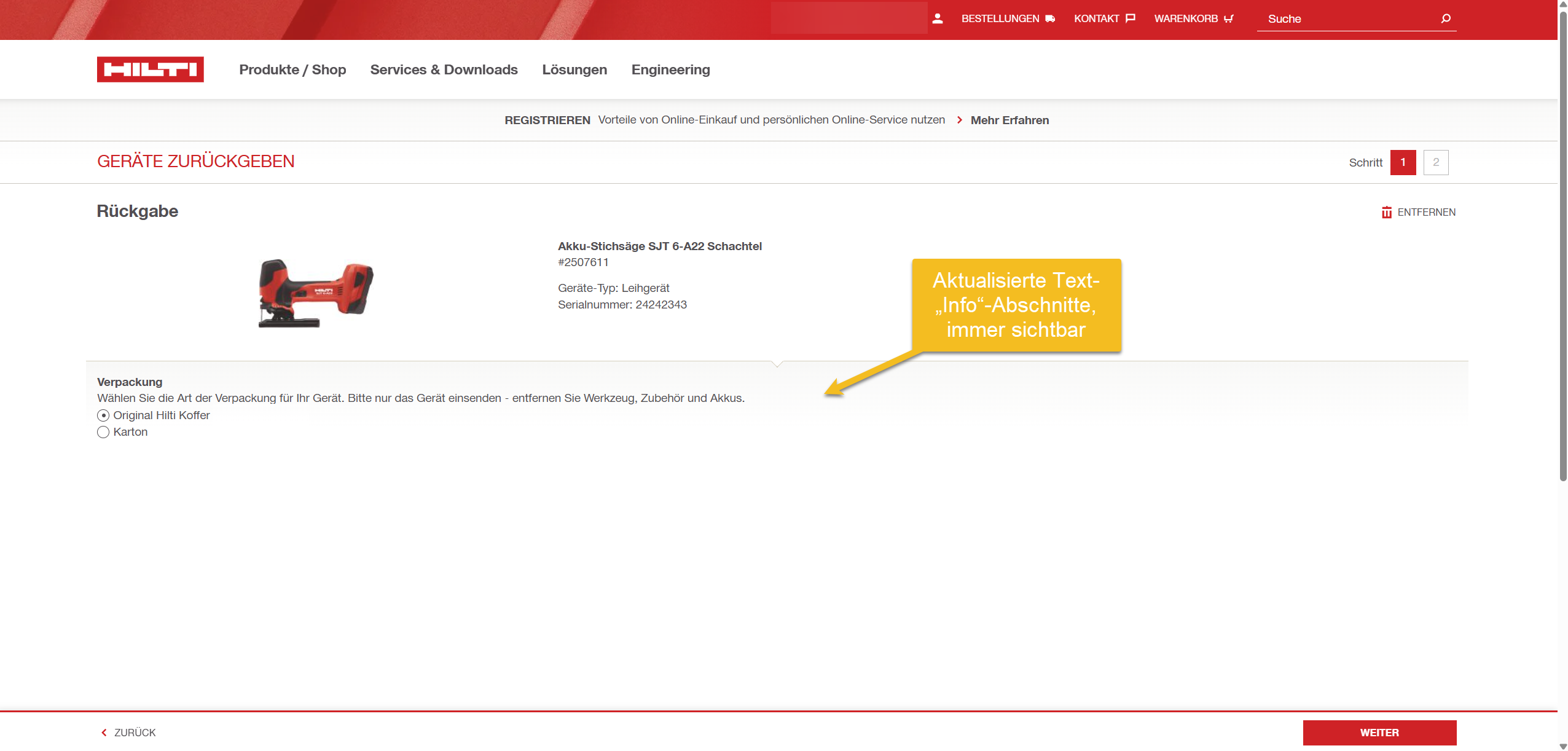Select step 1 indicator
The image size is (1568, 751).
pyautogui.click(x=1403, y=162)
